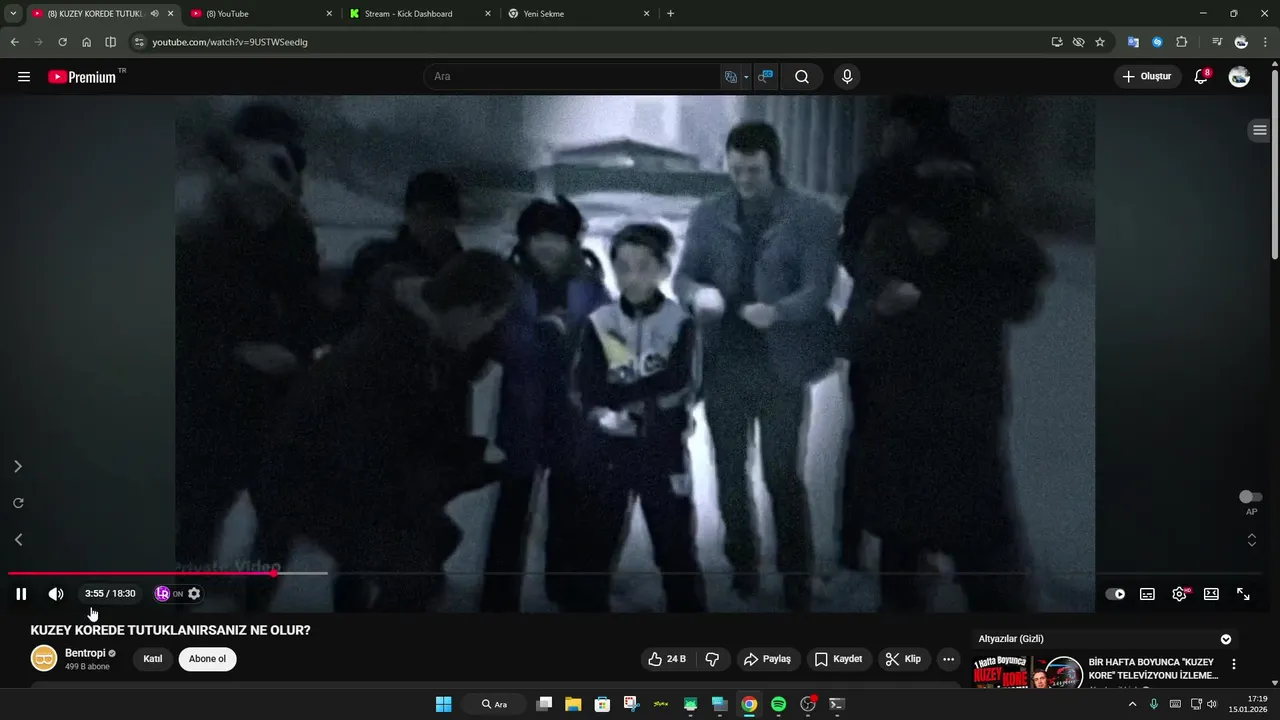
Task: Open the subtitle panel list icon
Action: 1260,131
